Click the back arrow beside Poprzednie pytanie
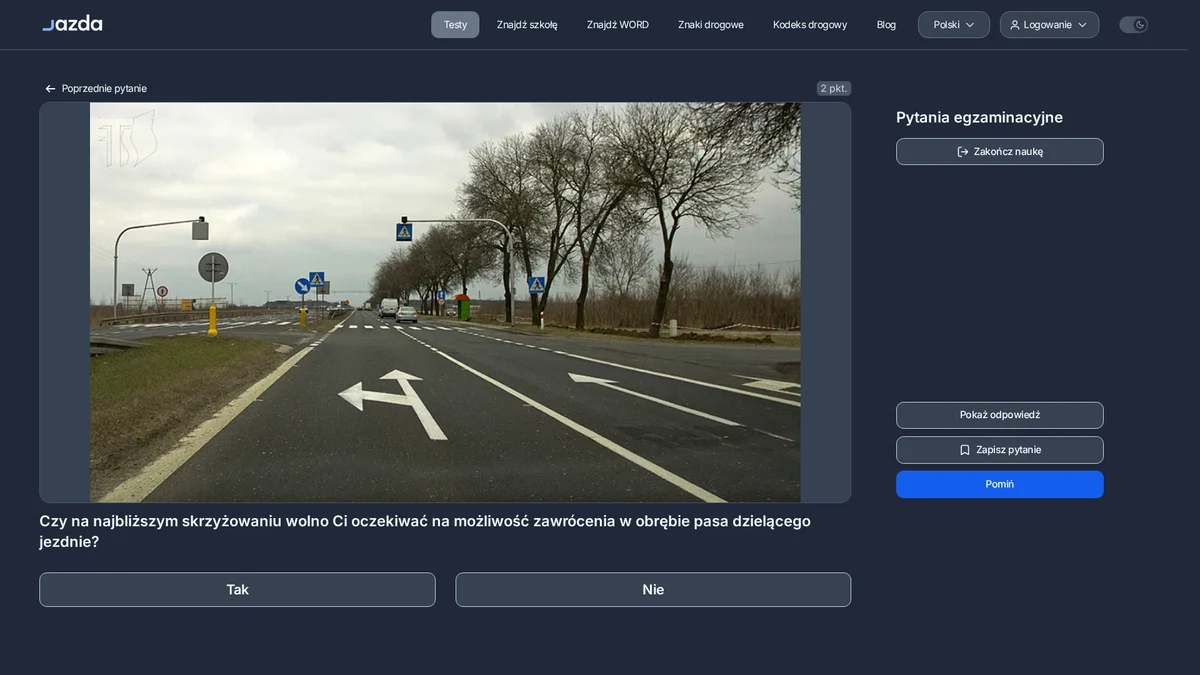The width and height of the screenshot is (1200, 675). [50, 89]
